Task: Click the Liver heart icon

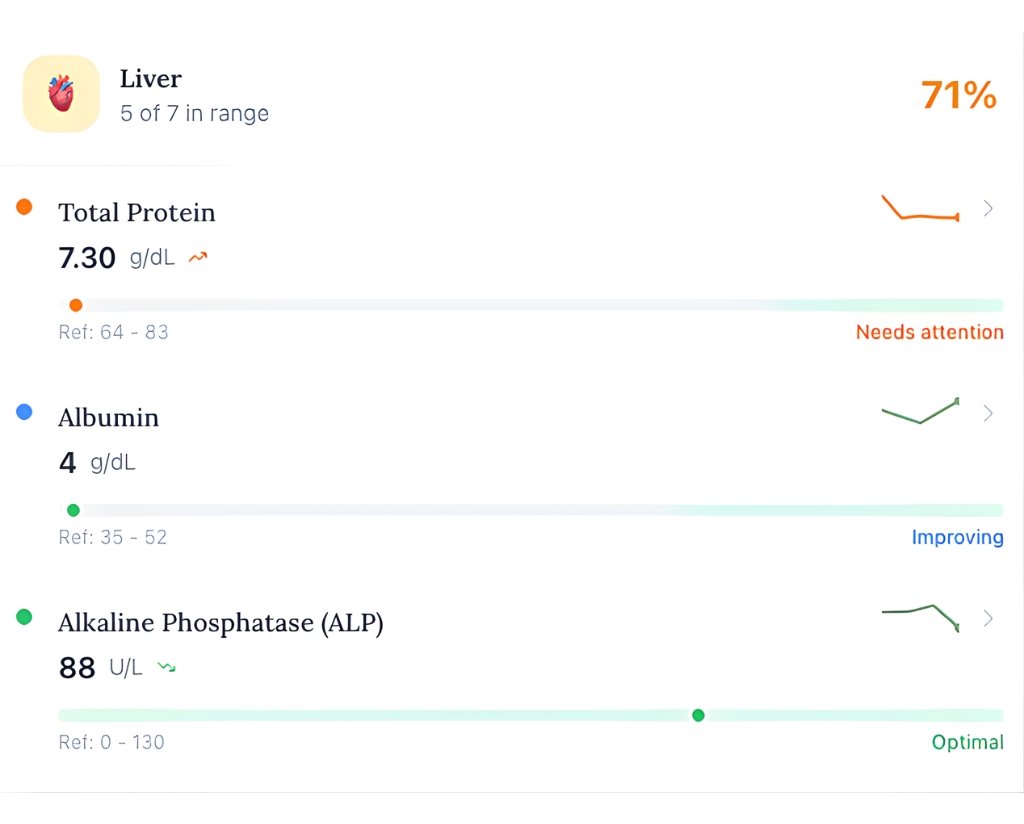Action: [x=61, y=94]
